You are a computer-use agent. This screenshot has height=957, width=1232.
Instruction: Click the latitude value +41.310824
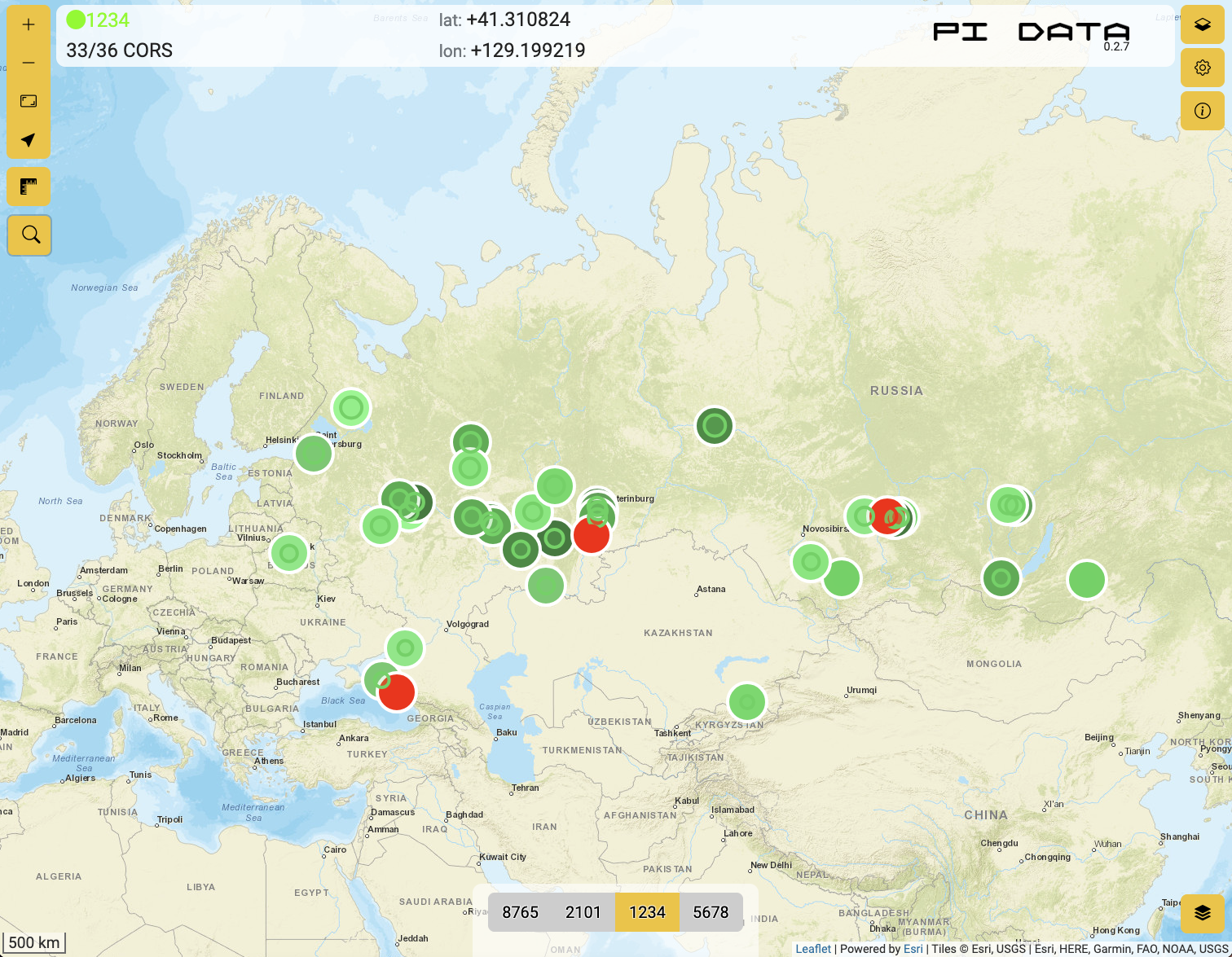[518, 20]
